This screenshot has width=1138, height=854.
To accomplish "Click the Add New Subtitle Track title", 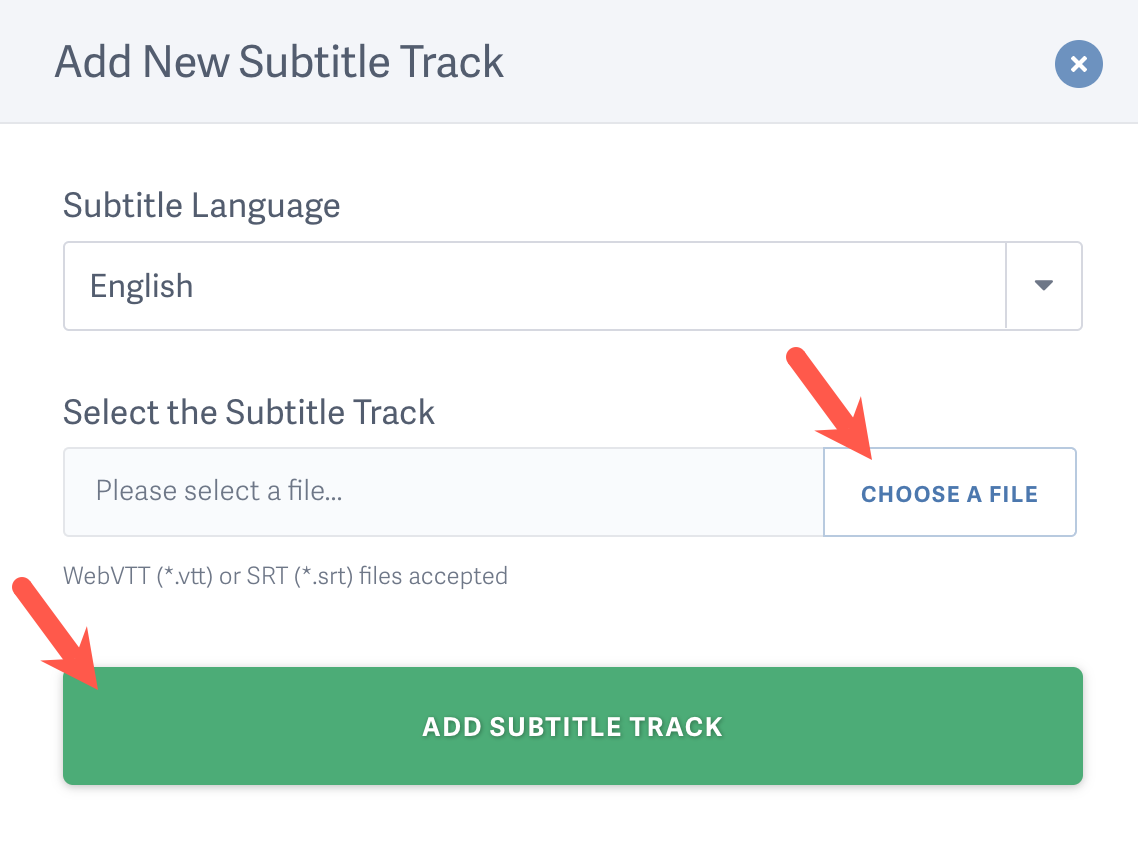I will 280,62.
